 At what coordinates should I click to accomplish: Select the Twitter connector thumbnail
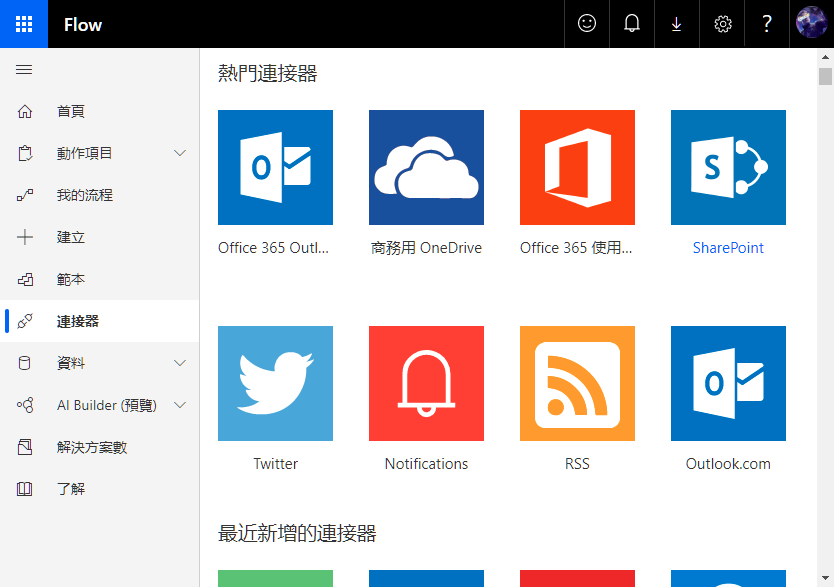[x=275, y=383]
